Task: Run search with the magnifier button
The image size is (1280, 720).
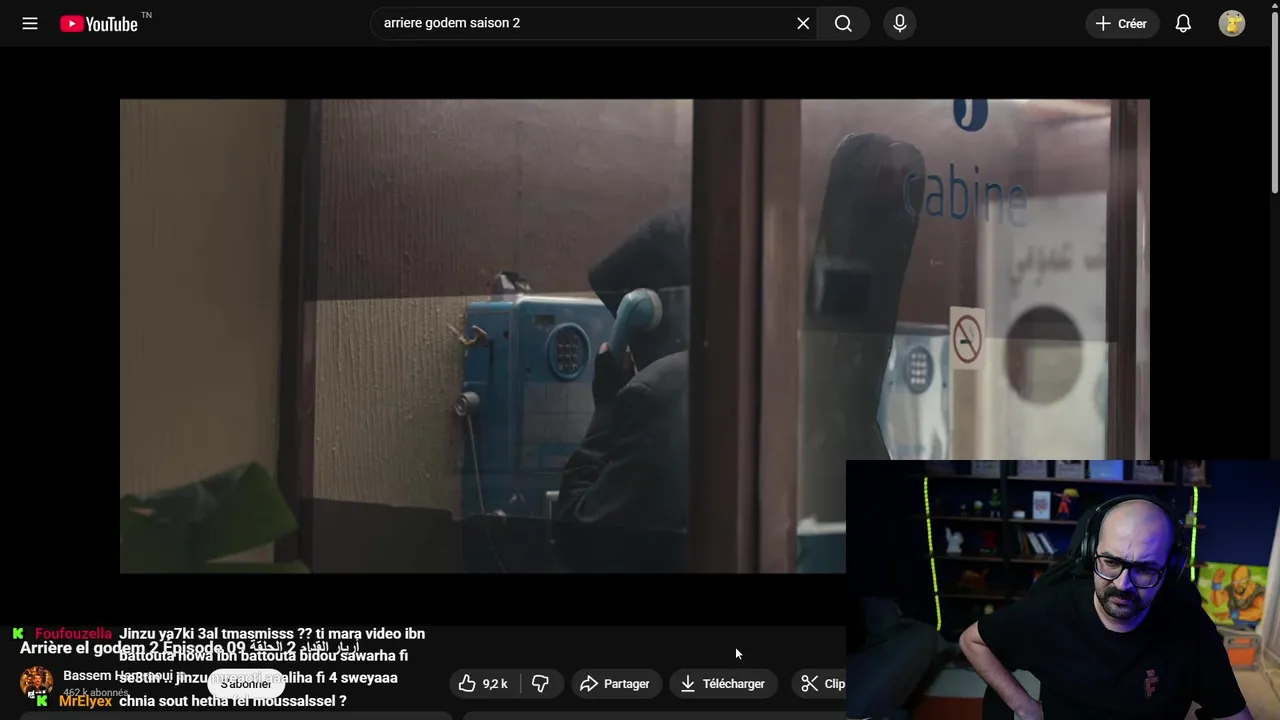Action: 843,23
